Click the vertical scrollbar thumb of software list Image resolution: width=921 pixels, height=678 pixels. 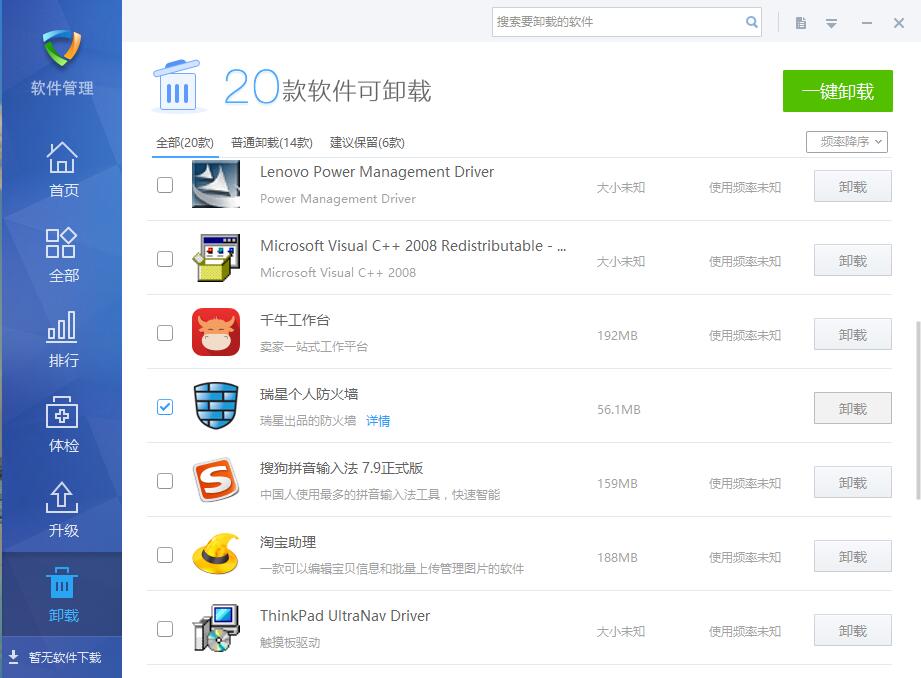tap(917, 410)
